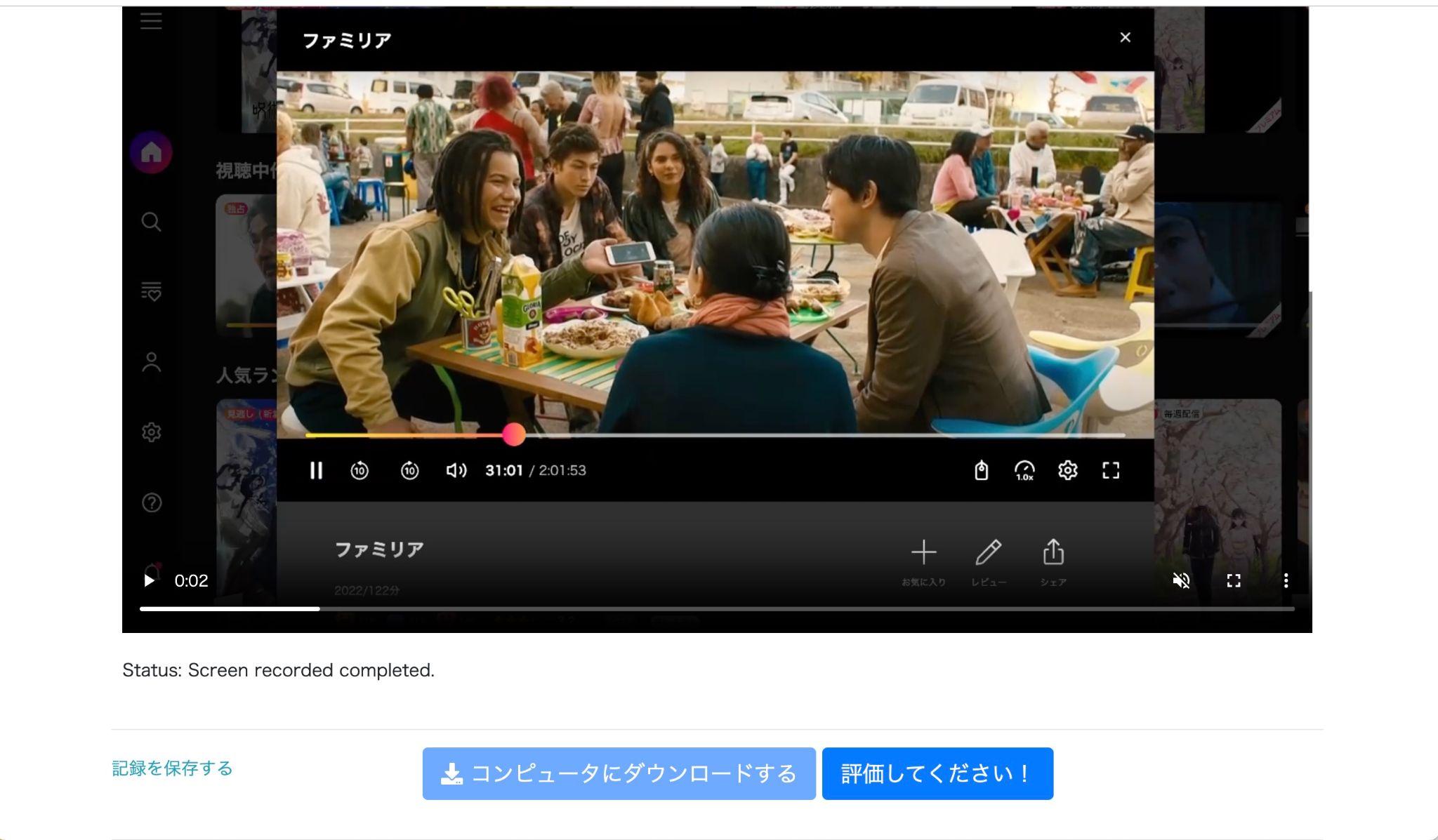The height and width of the screenshot is (840, 1438).
Task: Open sidebar settings gear icon
Action: [x=151, y=432]
